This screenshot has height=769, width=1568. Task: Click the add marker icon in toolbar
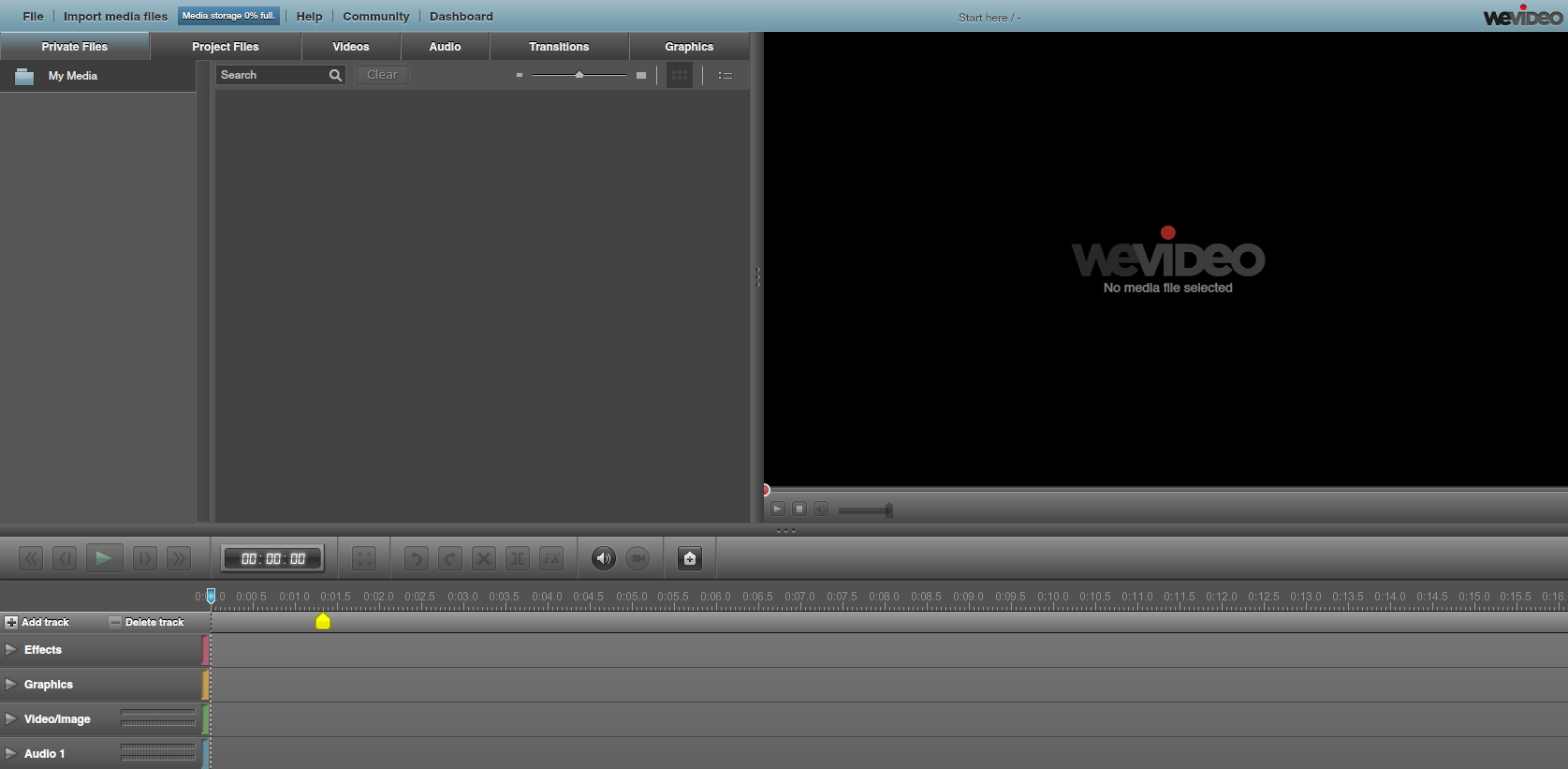[690, 558]
